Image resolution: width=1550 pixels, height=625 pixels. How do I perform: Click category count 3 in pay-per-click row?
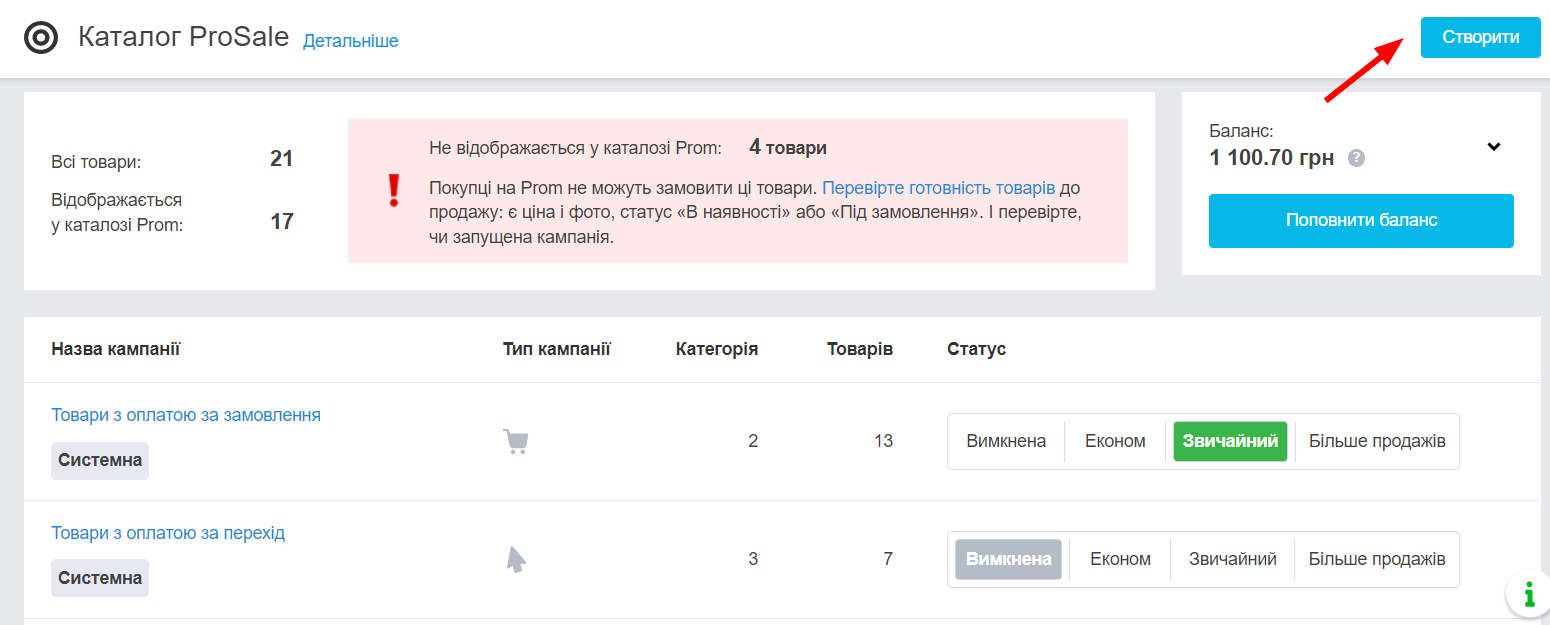pos(753,559)
